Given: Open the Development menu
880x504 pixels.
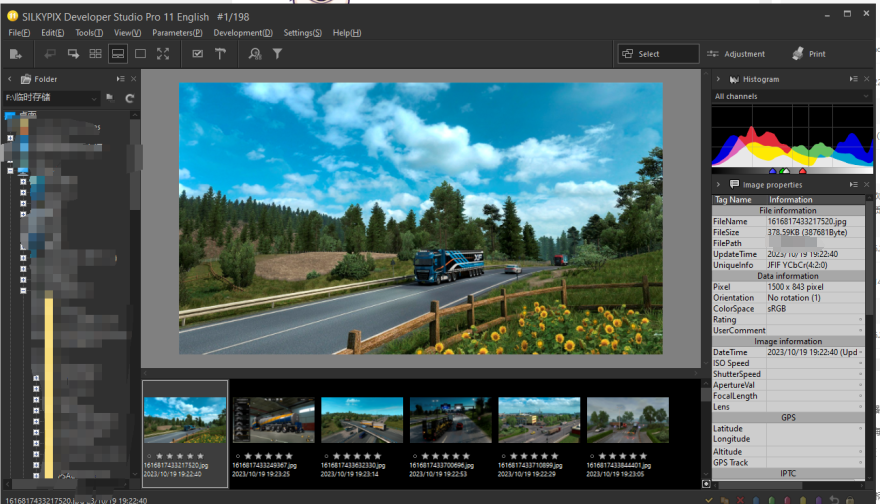Looking at the screenshot, I should tap(243, 33).
